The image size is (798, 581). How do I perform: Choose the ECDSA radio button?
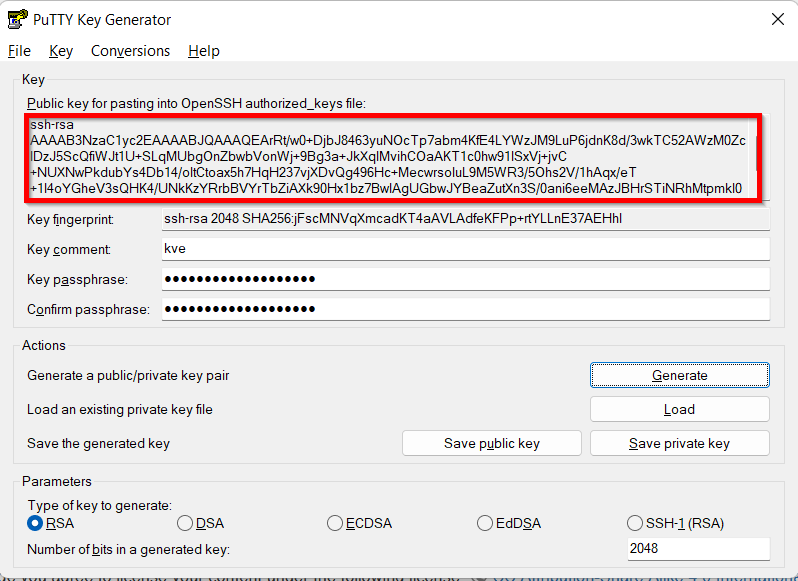[336, 523]
